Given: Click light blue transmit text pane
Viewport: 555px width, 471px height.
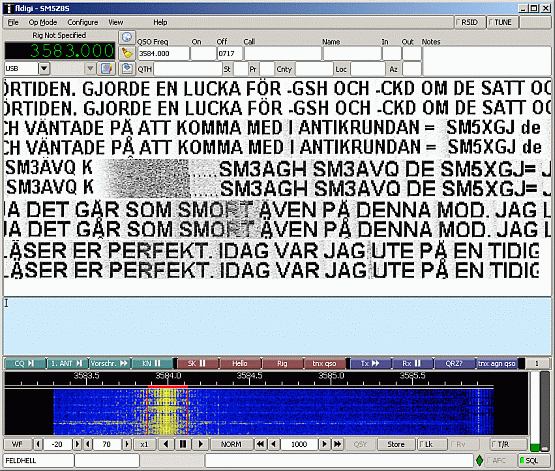Looking at the screenshot, I should pos(277,326).
